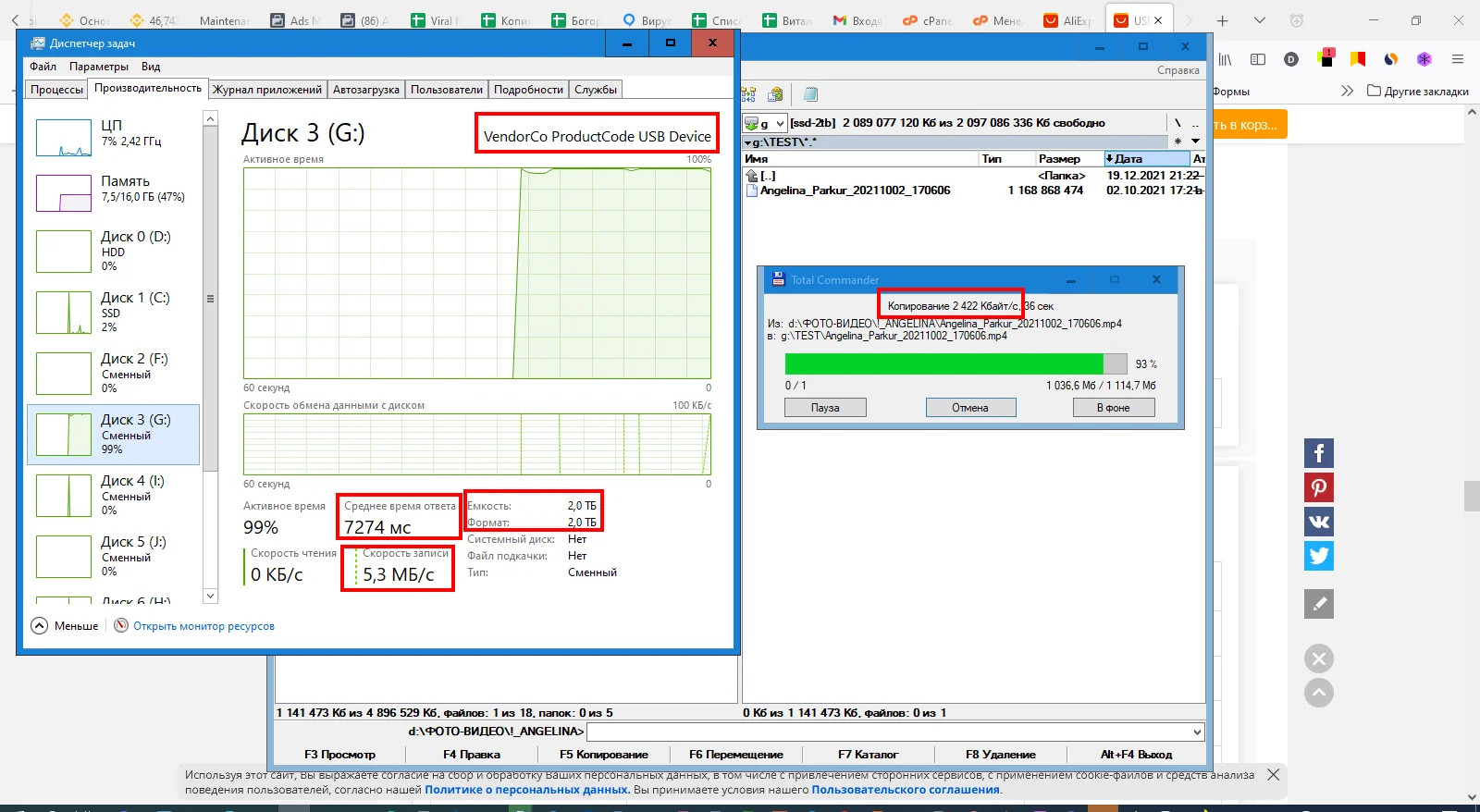1480x812 pixels.
Task: Click VK share icon on the webpage
Action: tap(1319, 522)
